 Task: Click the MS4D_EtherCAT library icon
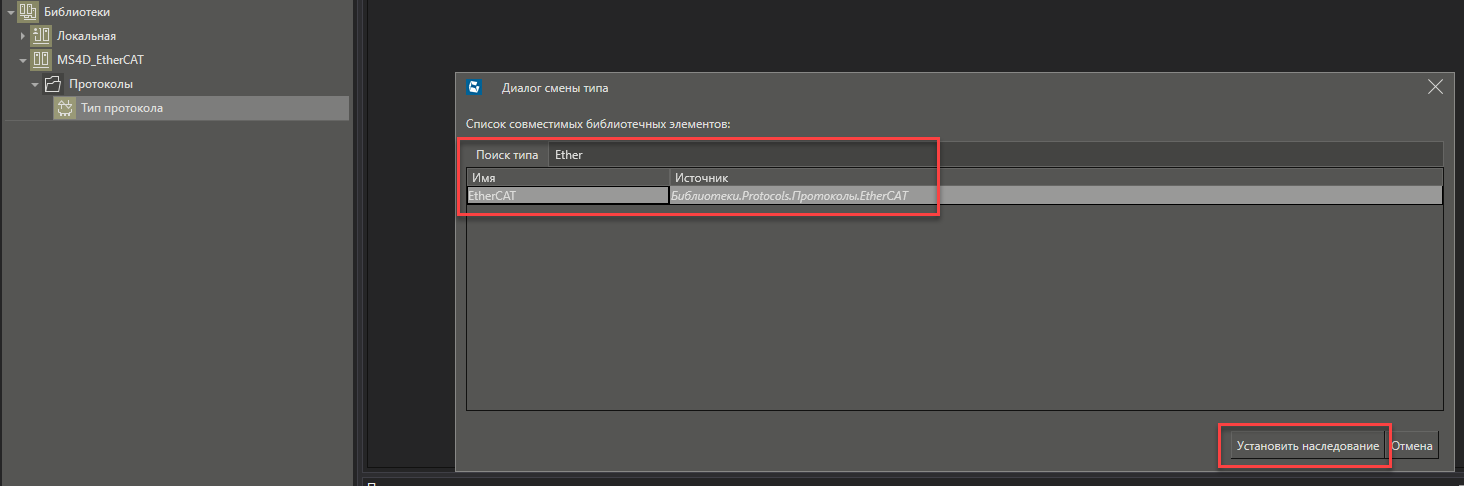click(x=41, y=60)
